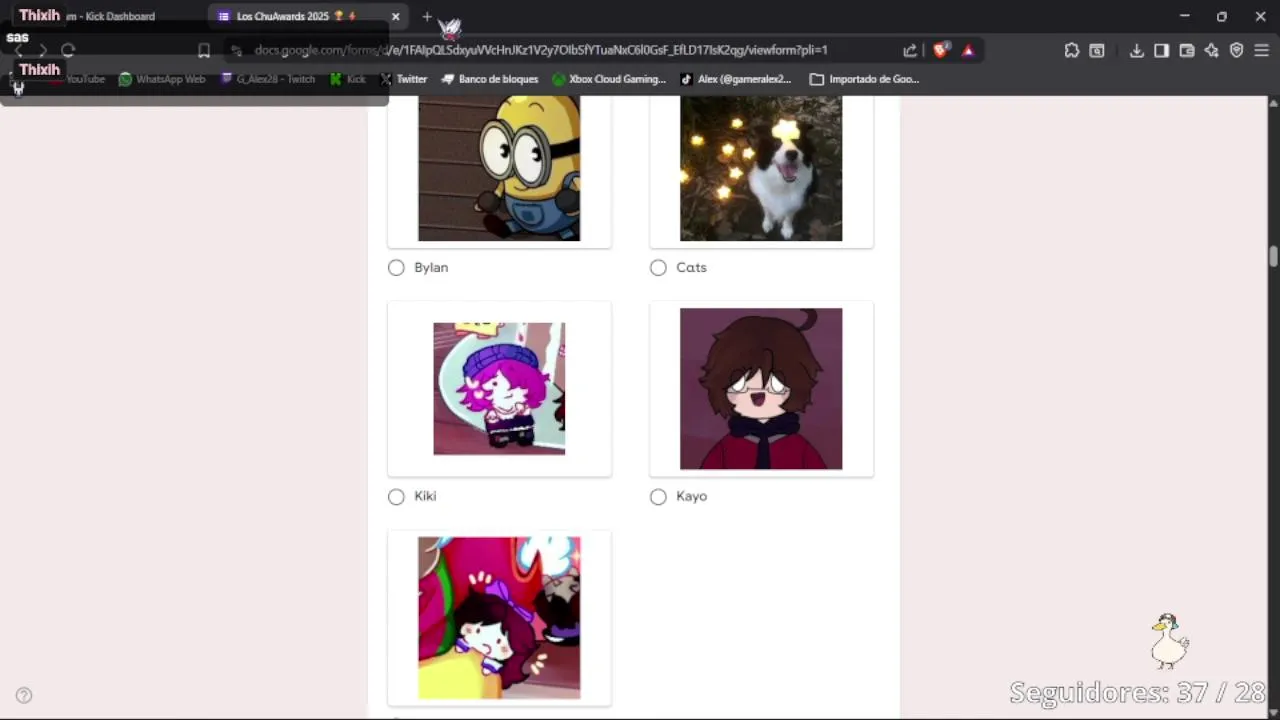This screenshot has height=720, width=1280.
Task: Open the Alex (@gameralex2 TikTok bookmark
Action: (736, 79)
